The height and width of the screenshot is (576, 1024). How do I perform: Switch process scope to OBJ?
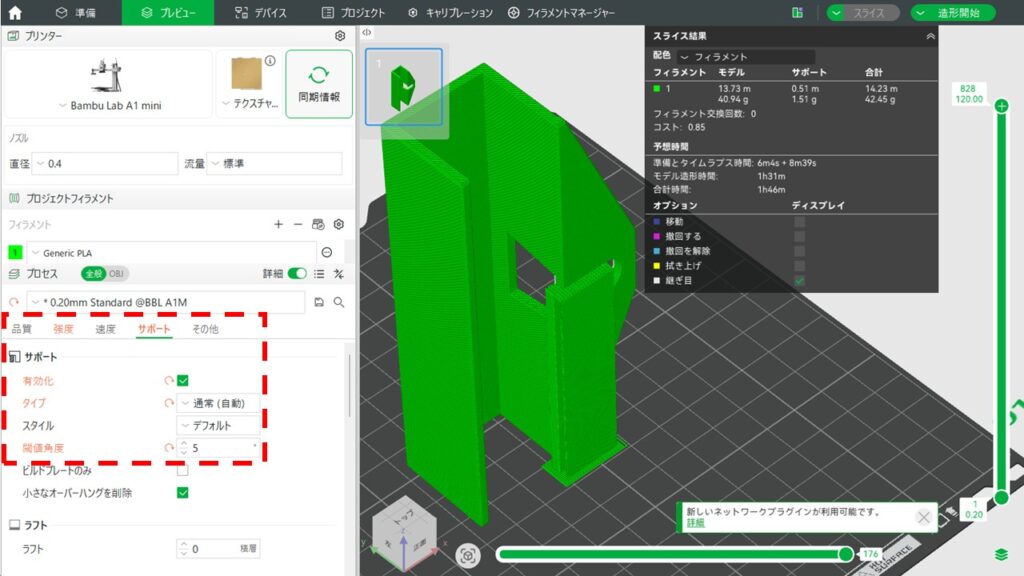116,274
